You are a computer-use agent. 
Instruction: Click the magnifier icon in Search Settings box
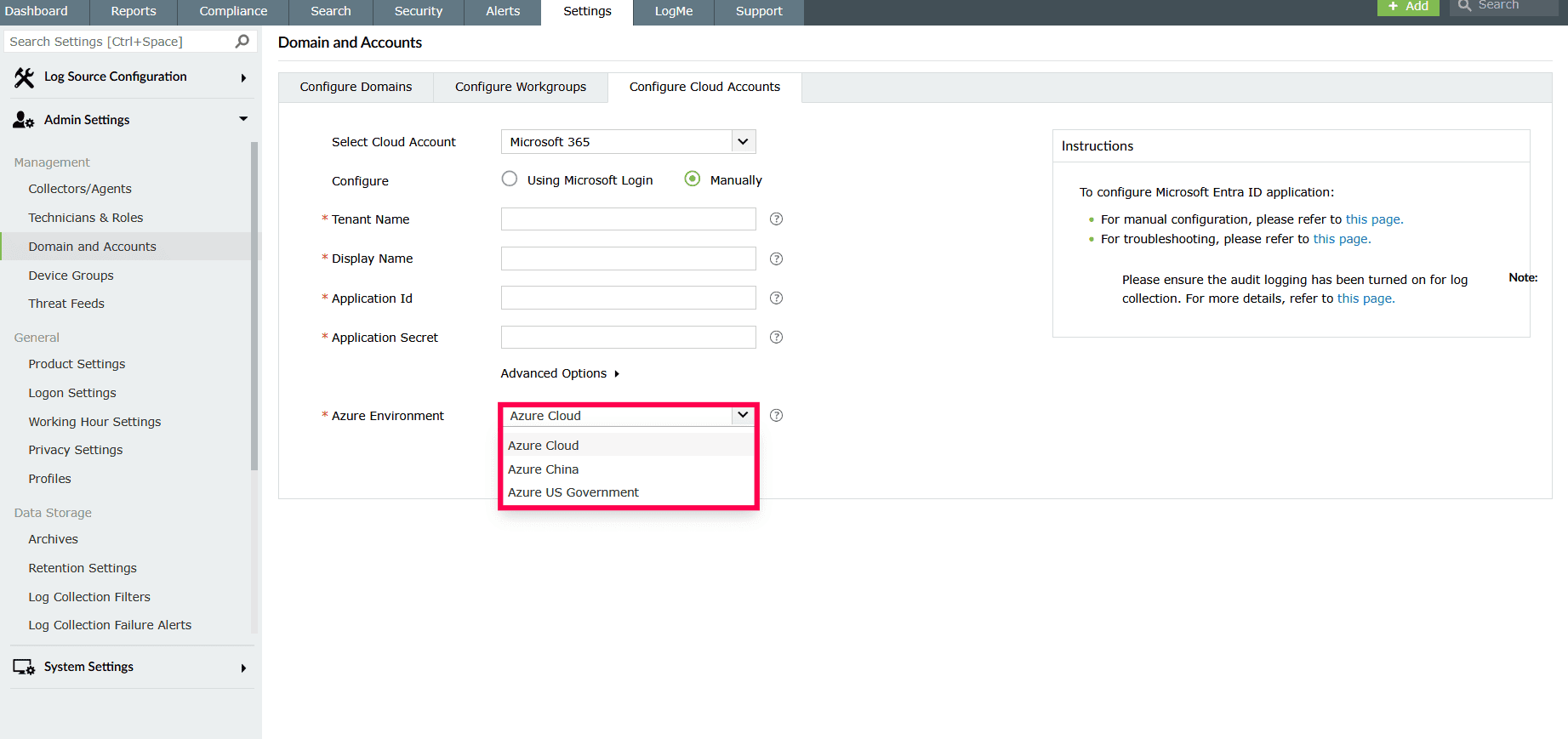[x=242, y=41]
